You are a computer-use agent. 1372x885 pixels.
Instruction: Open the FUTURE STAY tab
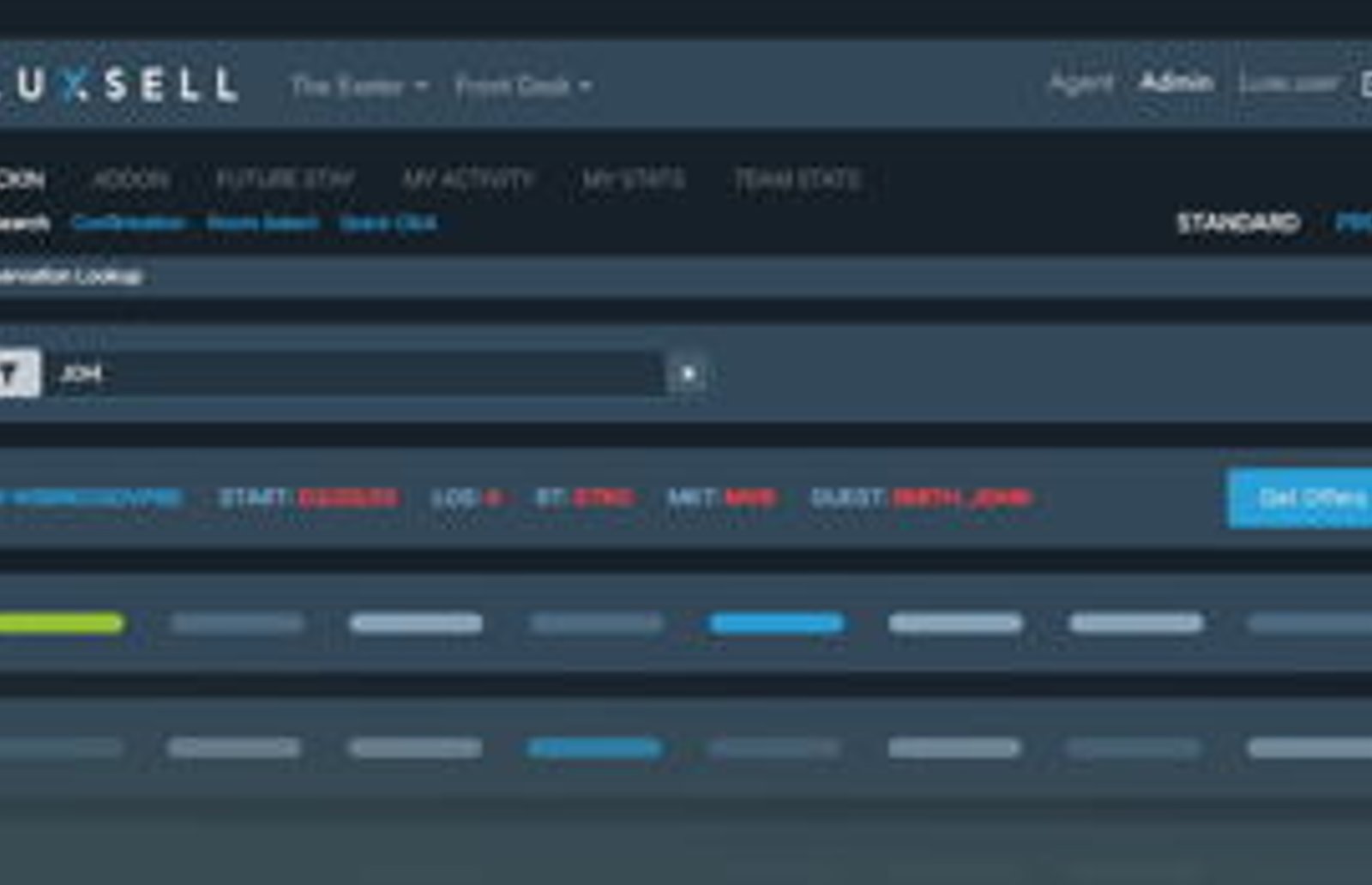tap(286, 179)
